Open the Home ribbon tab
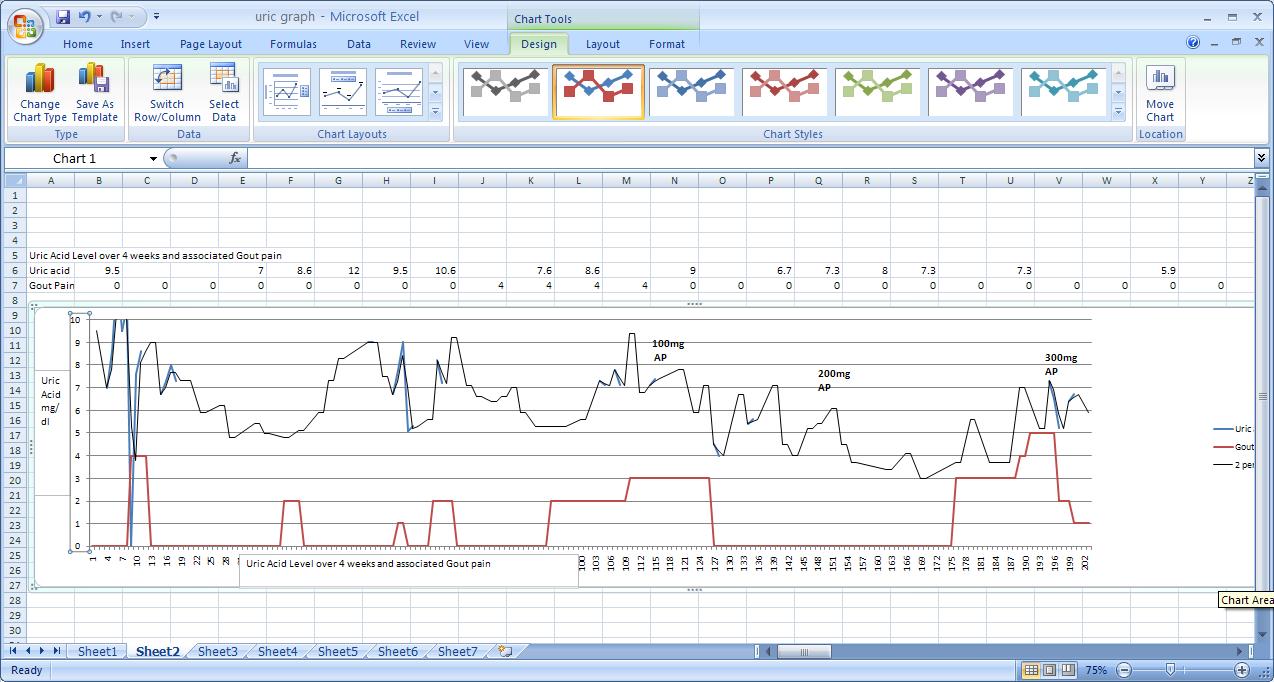Viewport: 1274px width, 682px height. (x=78, y=44)
